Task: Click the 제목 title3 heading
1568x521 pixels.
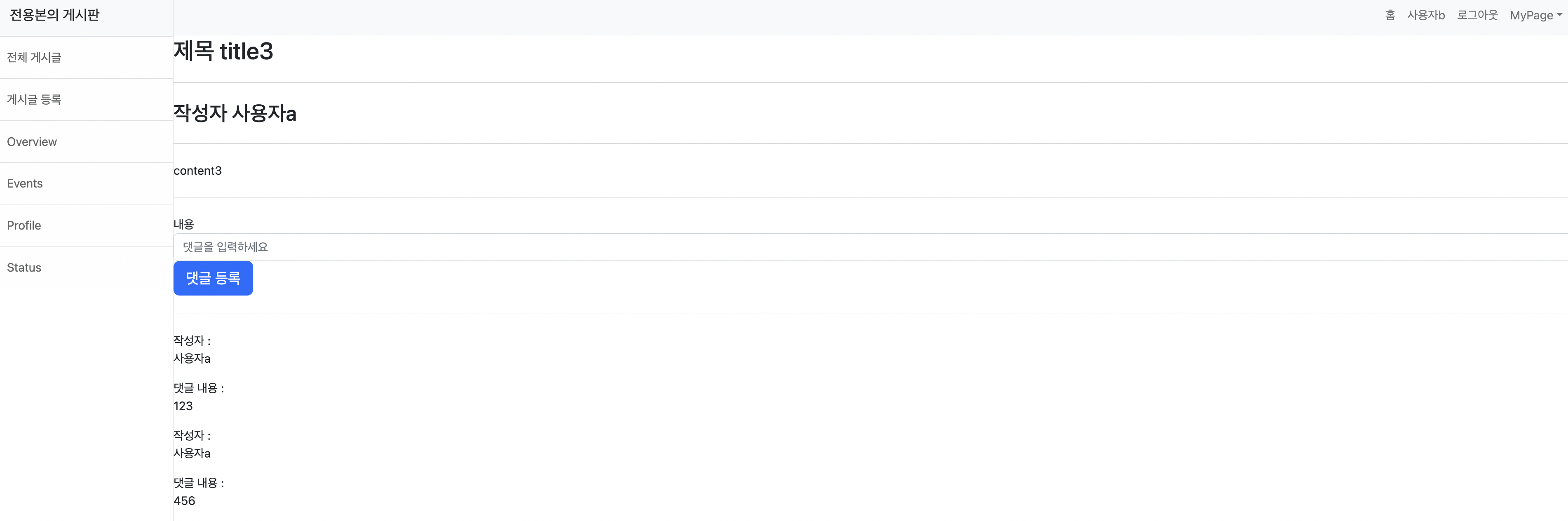Action: point(223,51)
